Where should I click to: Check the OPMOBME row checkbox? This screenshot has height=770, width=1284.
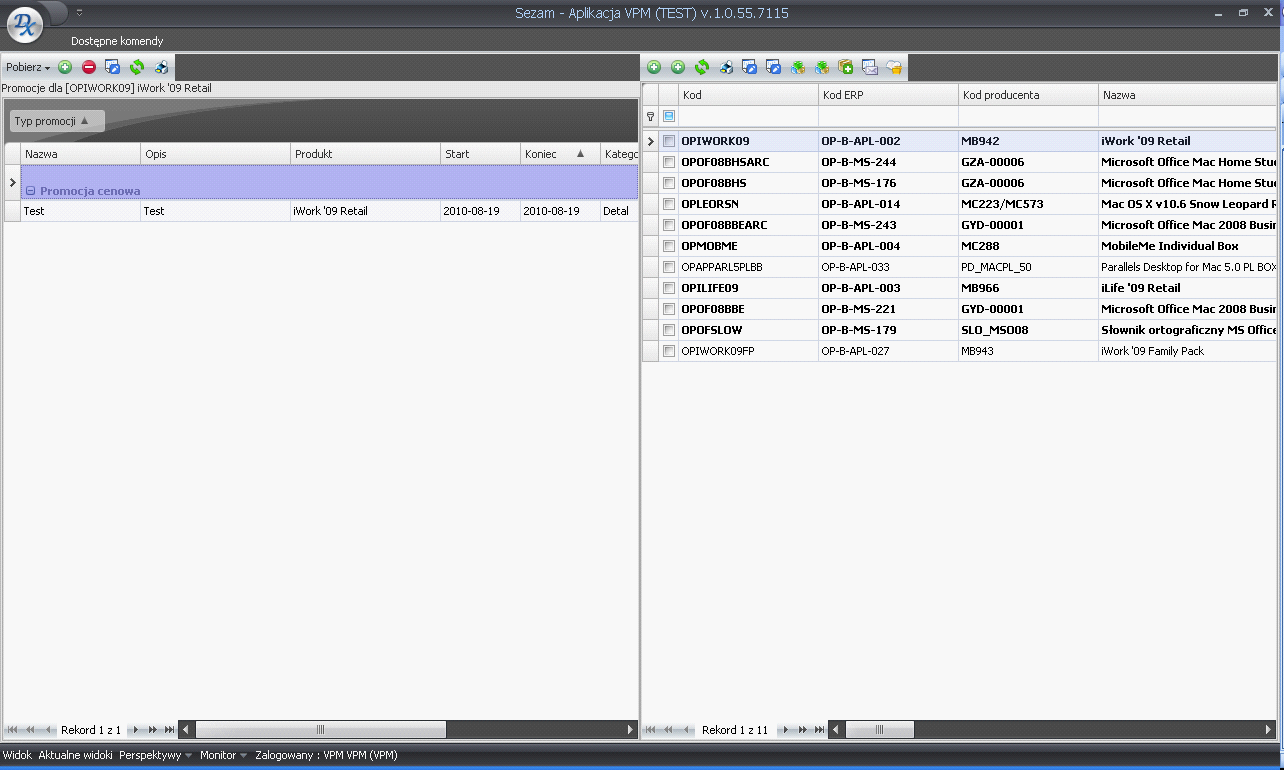669,246
